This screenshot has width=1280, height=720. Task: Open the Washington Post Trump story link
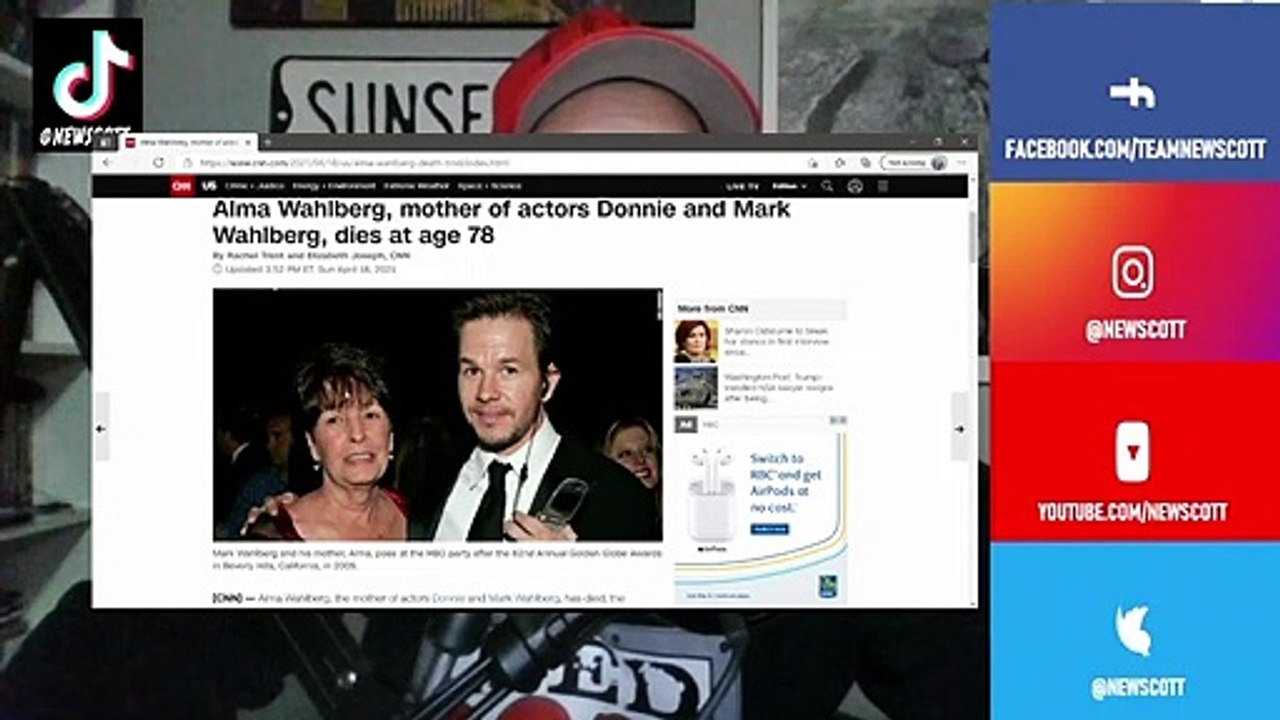click(778, 388)
